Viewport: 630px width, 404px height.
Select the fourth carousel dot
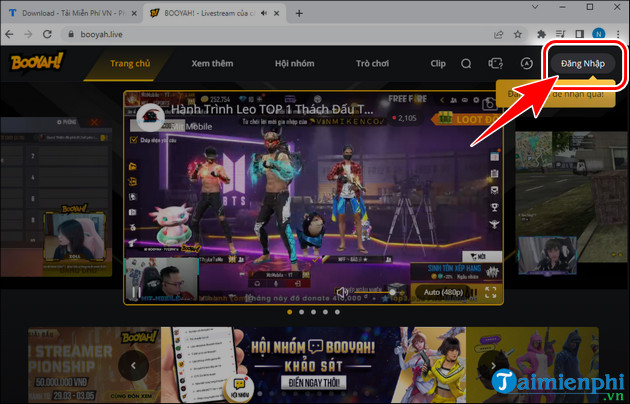[x=325, y=312]
